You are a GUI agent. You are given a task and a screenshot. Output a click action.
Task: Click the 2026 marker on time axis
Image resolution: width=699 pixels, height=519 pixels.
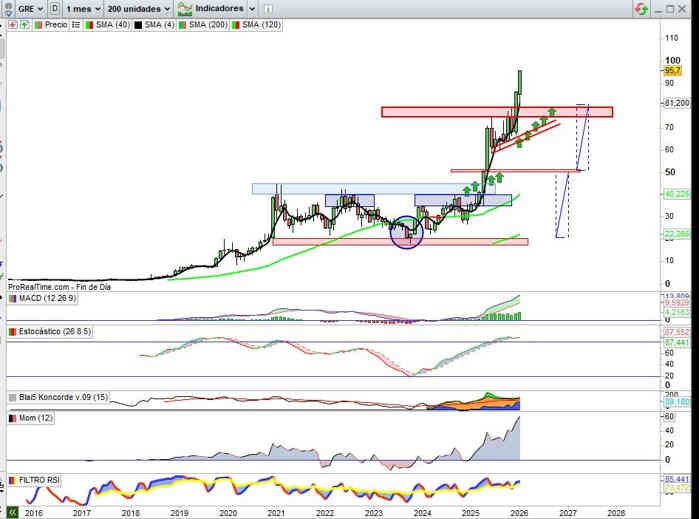519,512
